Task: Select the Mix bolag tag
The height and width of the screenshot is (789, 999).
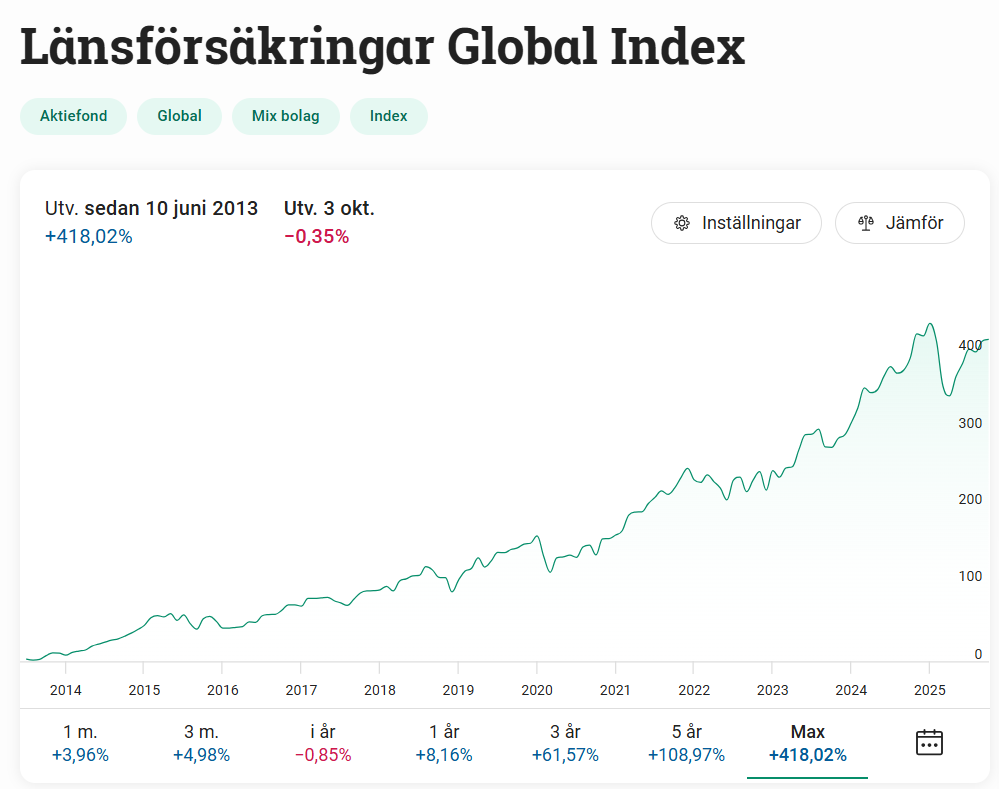Action: 286,116
